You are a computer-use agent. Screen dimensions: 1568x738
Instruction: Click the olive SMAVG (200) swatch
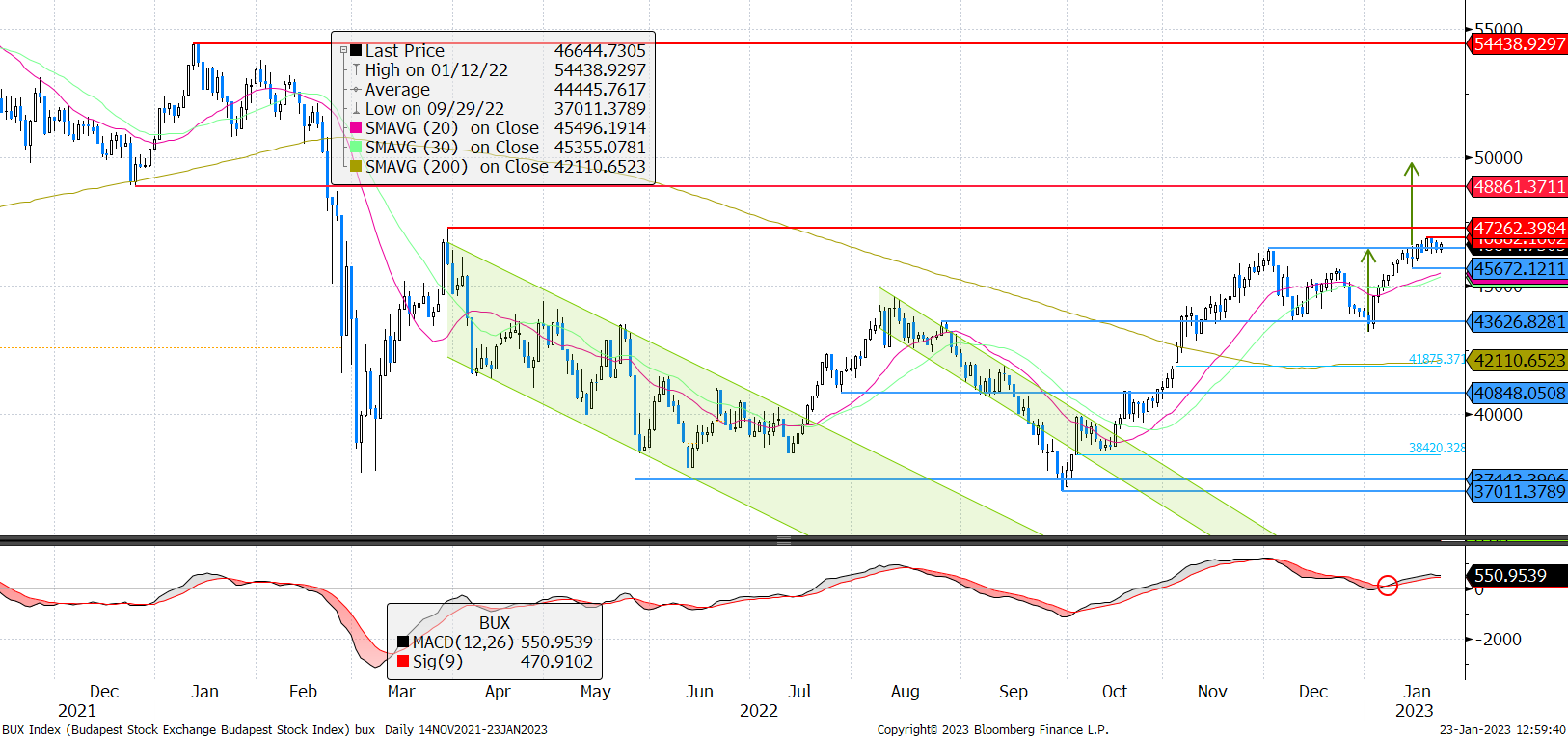pos(356,166)
